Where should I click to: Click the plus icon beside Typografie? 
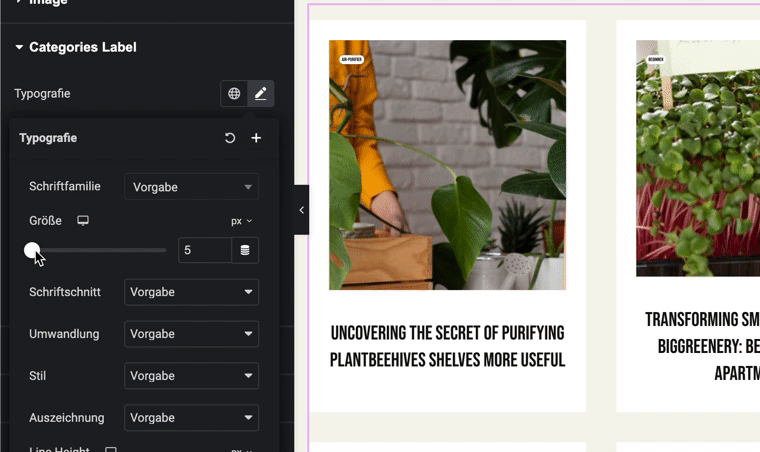pos(256,138)
